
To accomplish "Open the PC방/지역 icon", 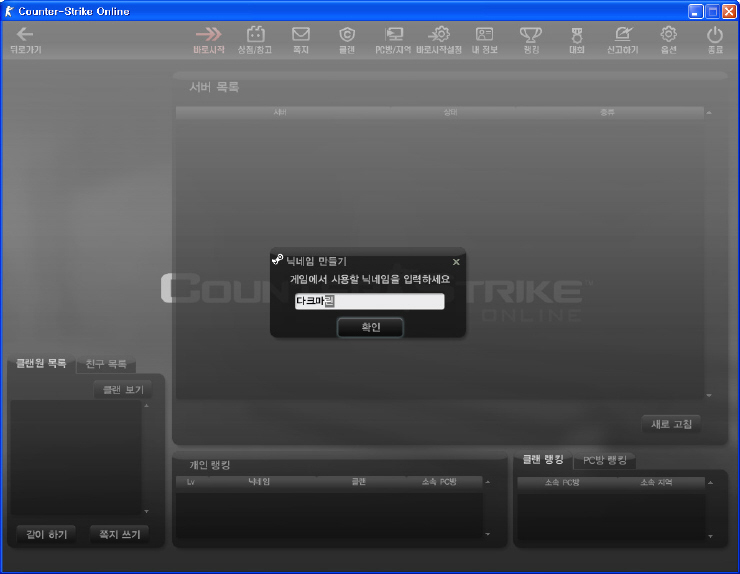I will pyautogui.click(x=393, y=40).
